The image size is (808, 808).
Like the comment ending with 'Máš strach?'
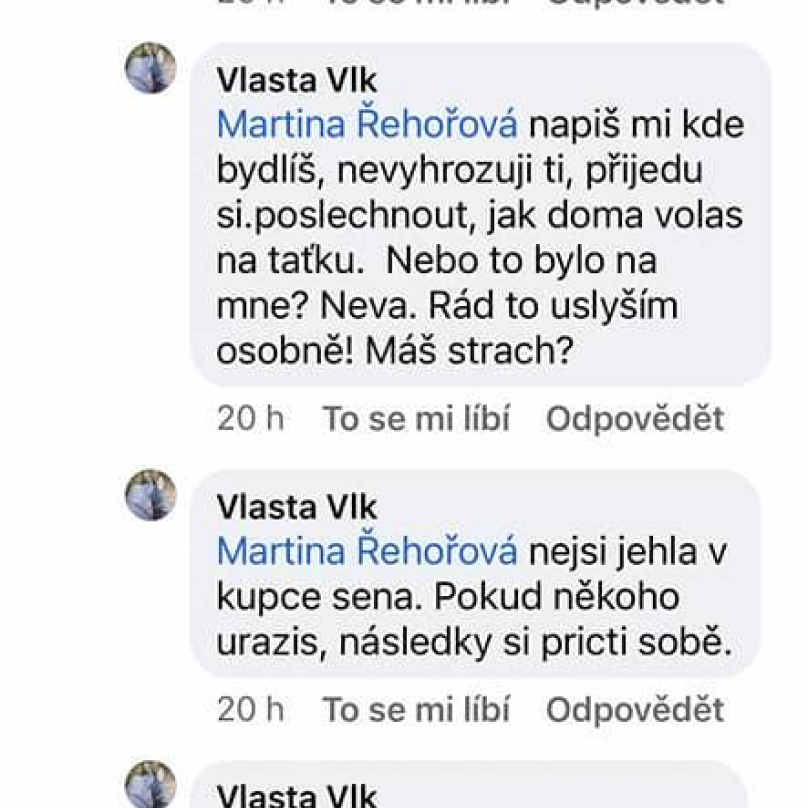pos(416,418)
